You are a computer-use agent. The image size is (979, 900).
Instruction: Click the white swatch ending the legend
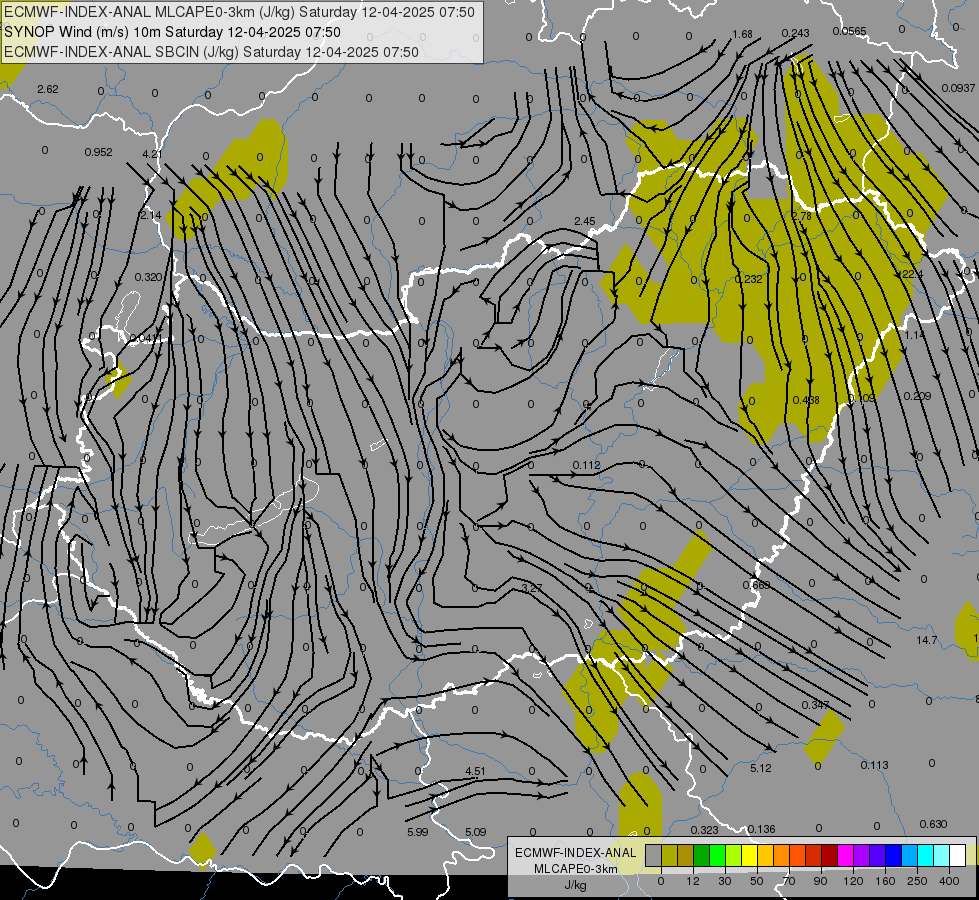pyautogui.click(x=958, y=856)
